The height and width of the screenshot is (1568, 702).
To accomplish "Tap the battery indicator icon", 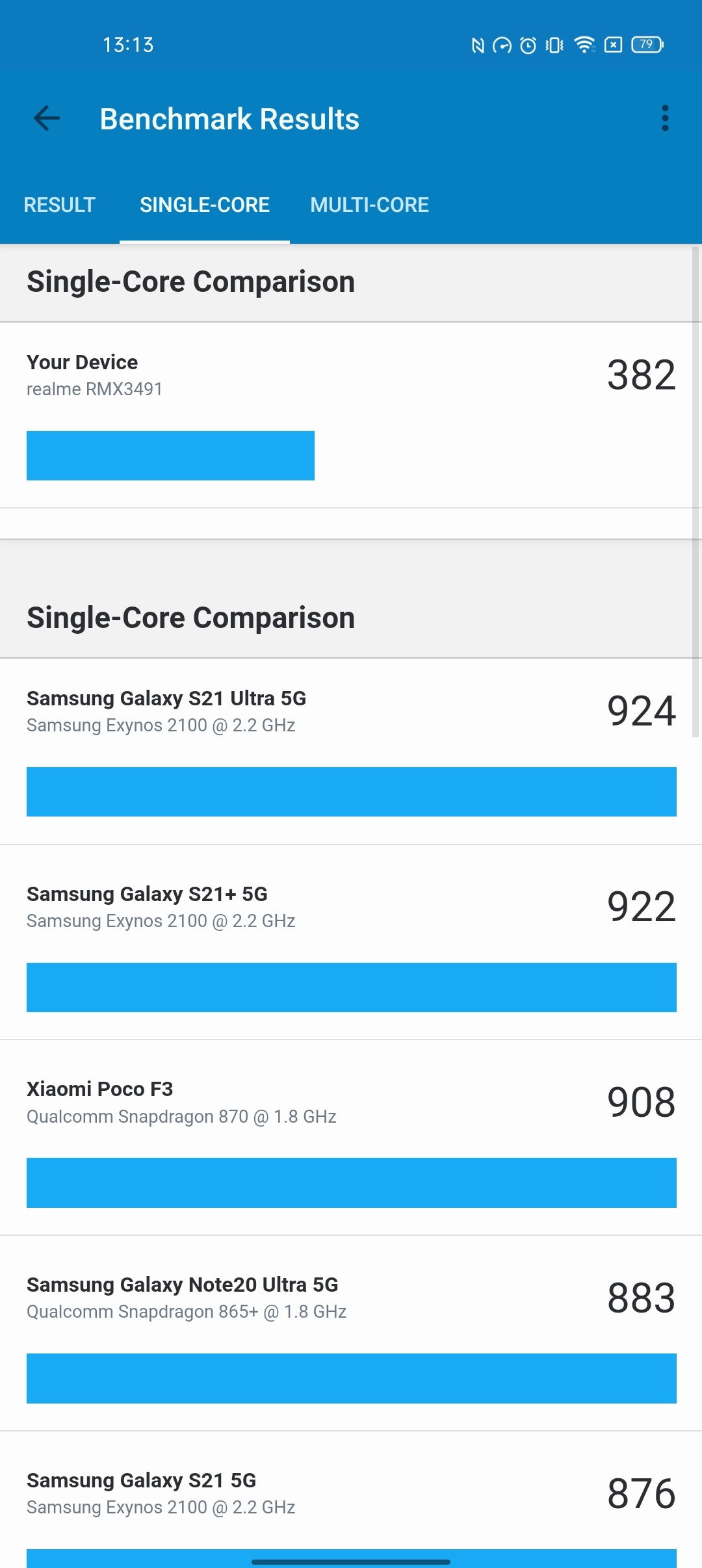I will tap(647, 45).
